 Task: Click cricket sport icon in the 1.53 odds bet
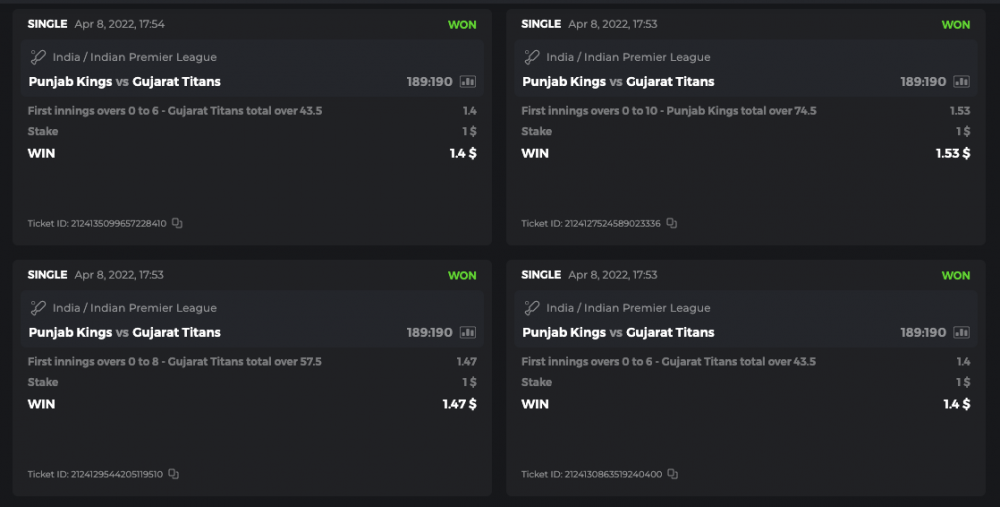pyautogui.click(x=532, y=57)
